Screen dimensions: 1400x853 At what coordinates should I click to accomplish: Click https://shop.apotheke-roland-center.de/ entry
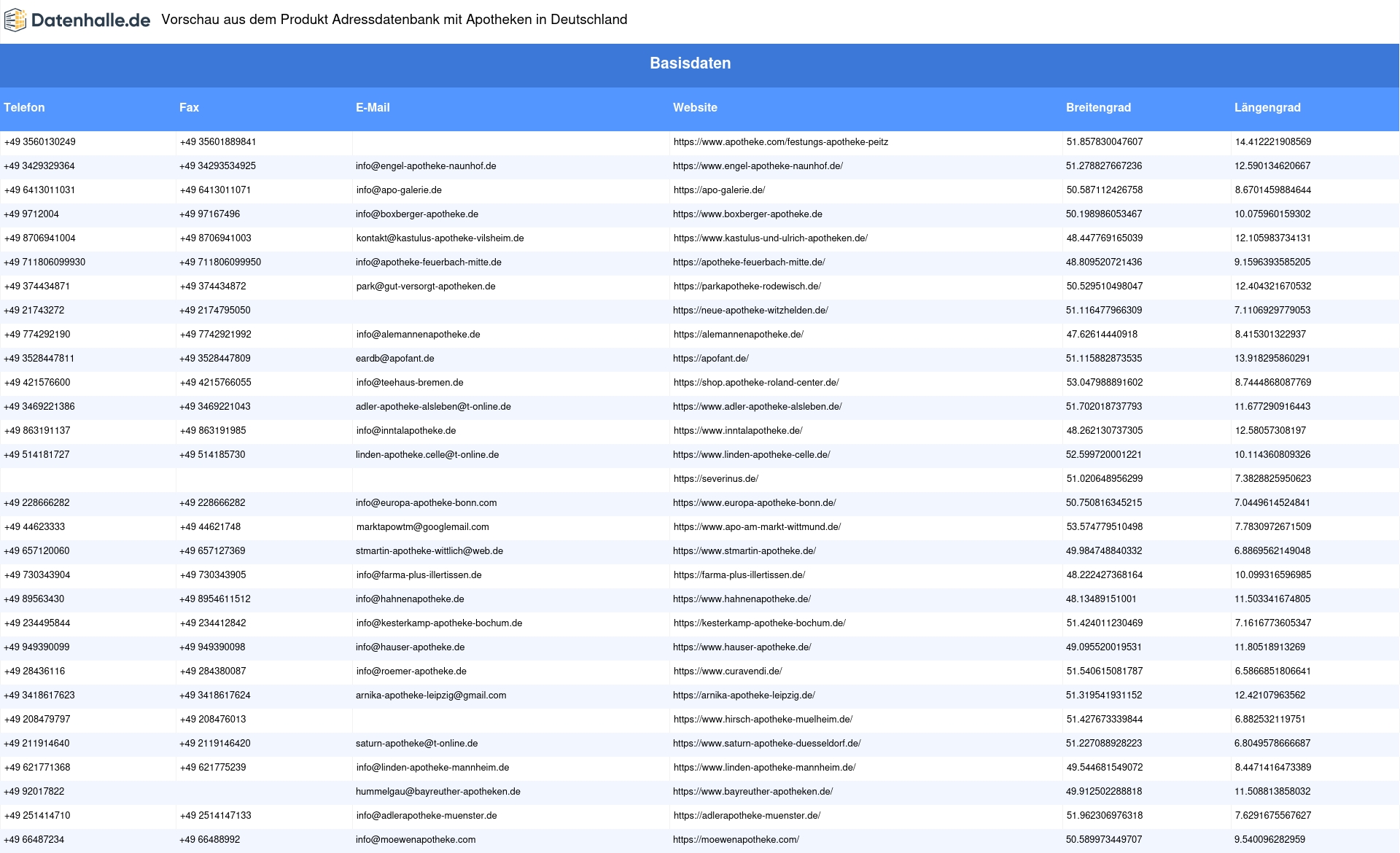[x=756, y=383]
